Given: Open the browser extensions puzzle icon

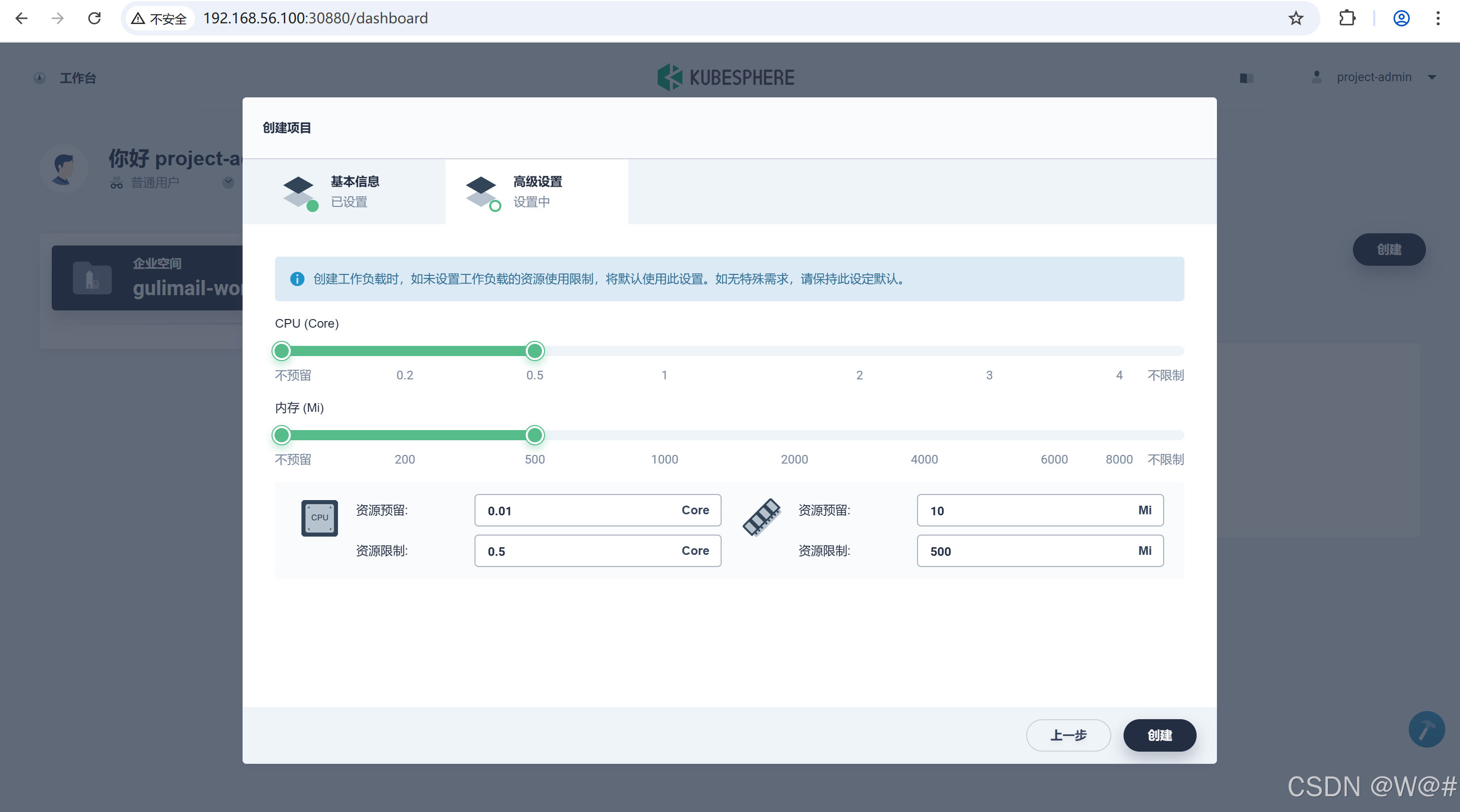Looking at the screenshot, I should (1347, 18).
